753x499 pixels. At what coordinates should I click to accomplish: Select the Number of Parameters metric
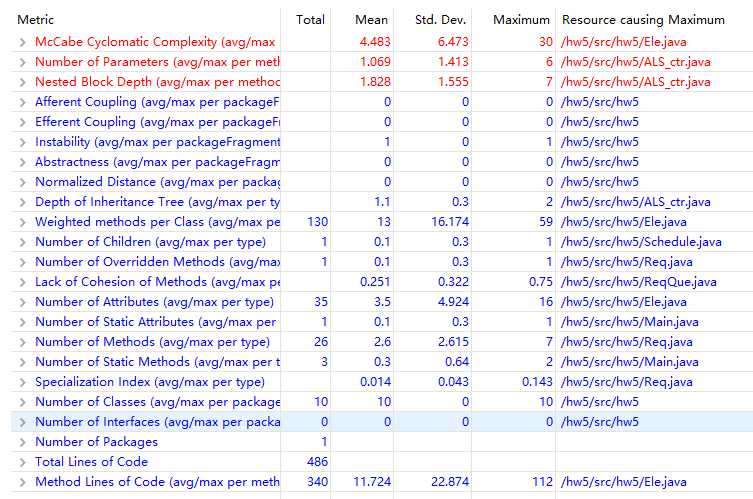point(157,62)
